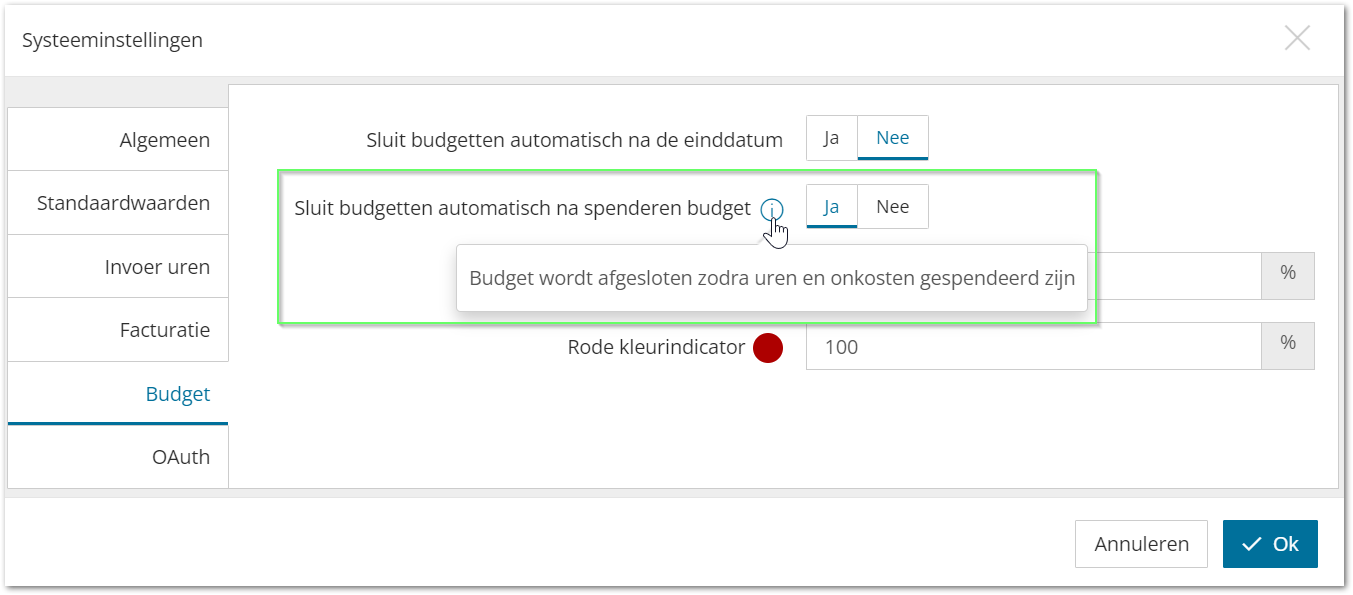1353x595 pixels.
Task: Open the OAuth settings tab
Action: pos(118,457)
